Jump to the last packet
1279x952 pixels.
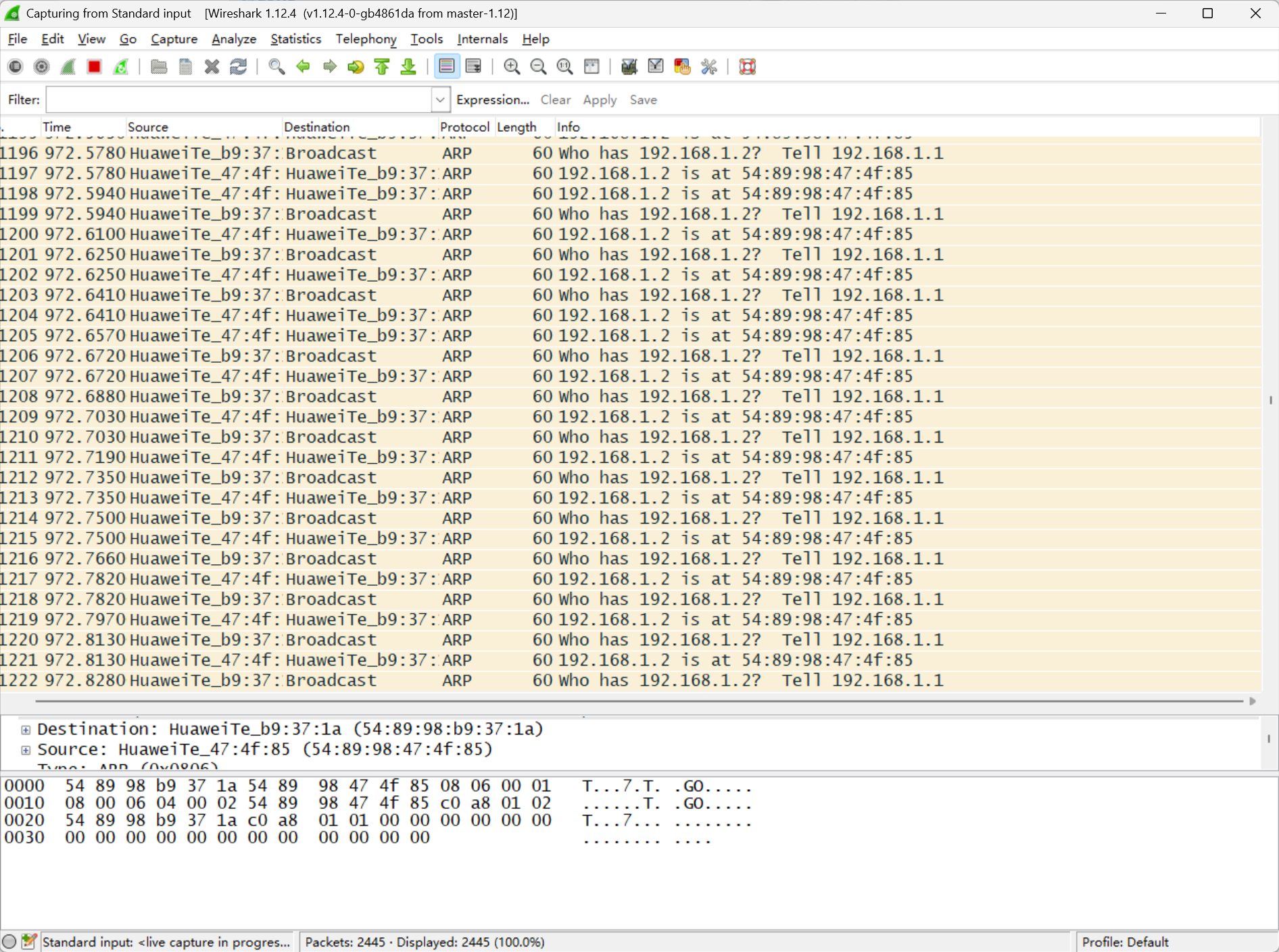(x=408, y=66)
